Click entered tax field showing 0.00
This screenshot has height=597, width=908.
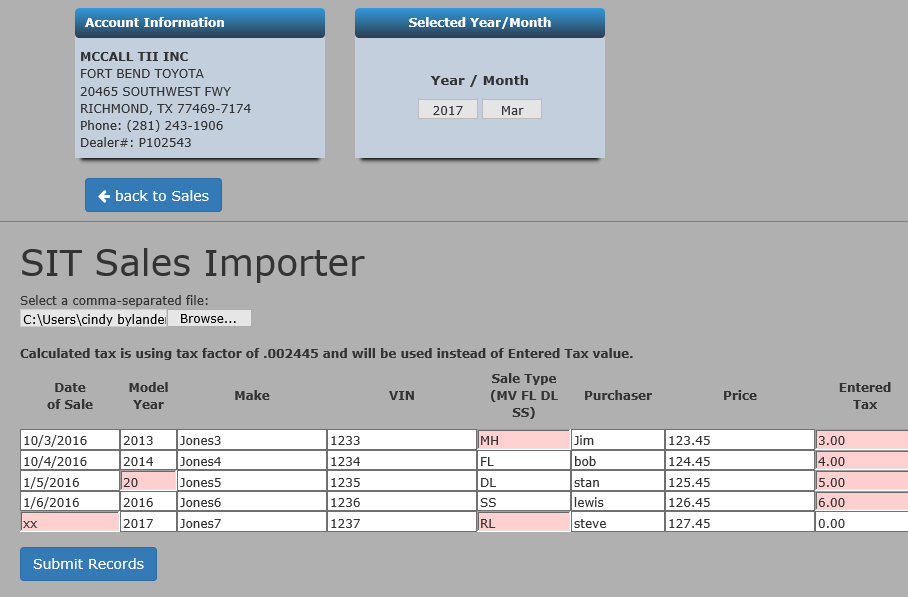coord(861,523)
